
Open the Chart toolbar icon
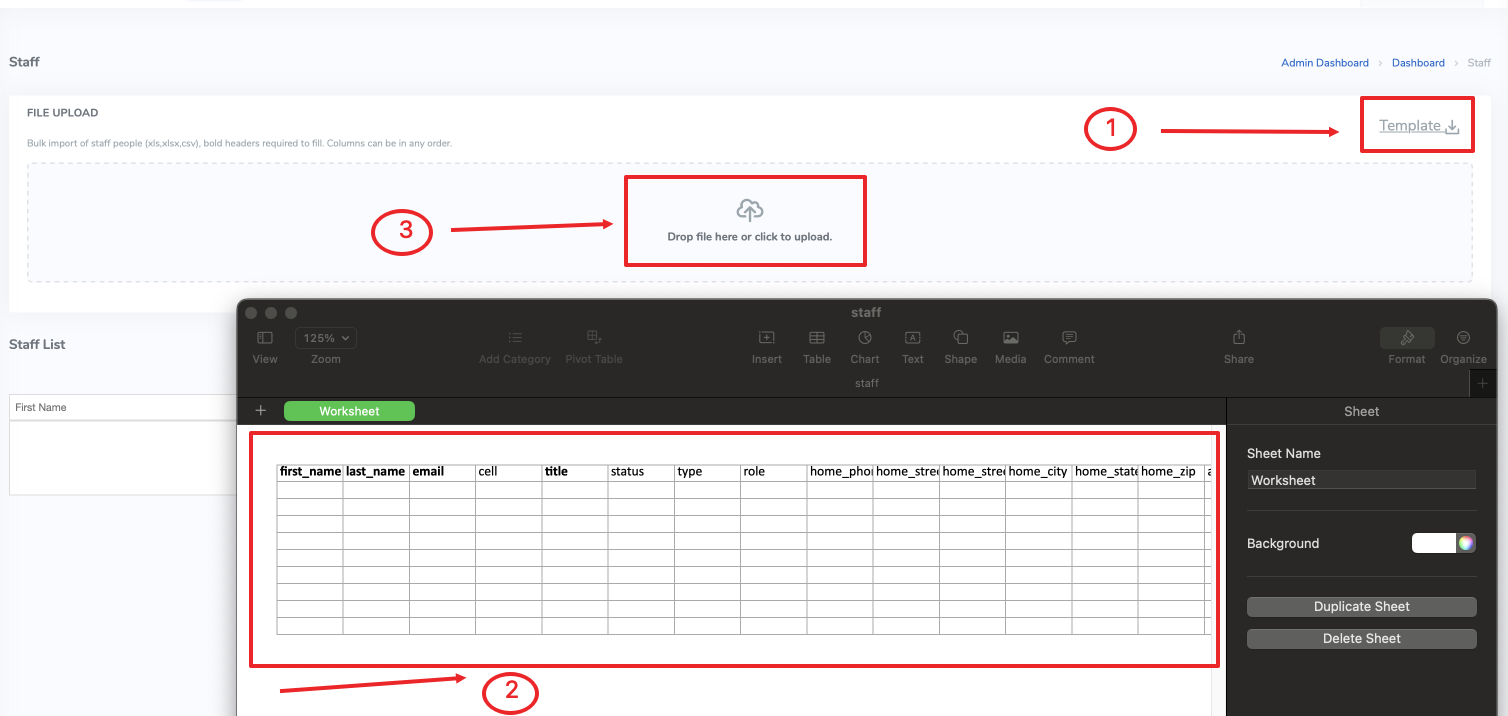coord(865,339)
